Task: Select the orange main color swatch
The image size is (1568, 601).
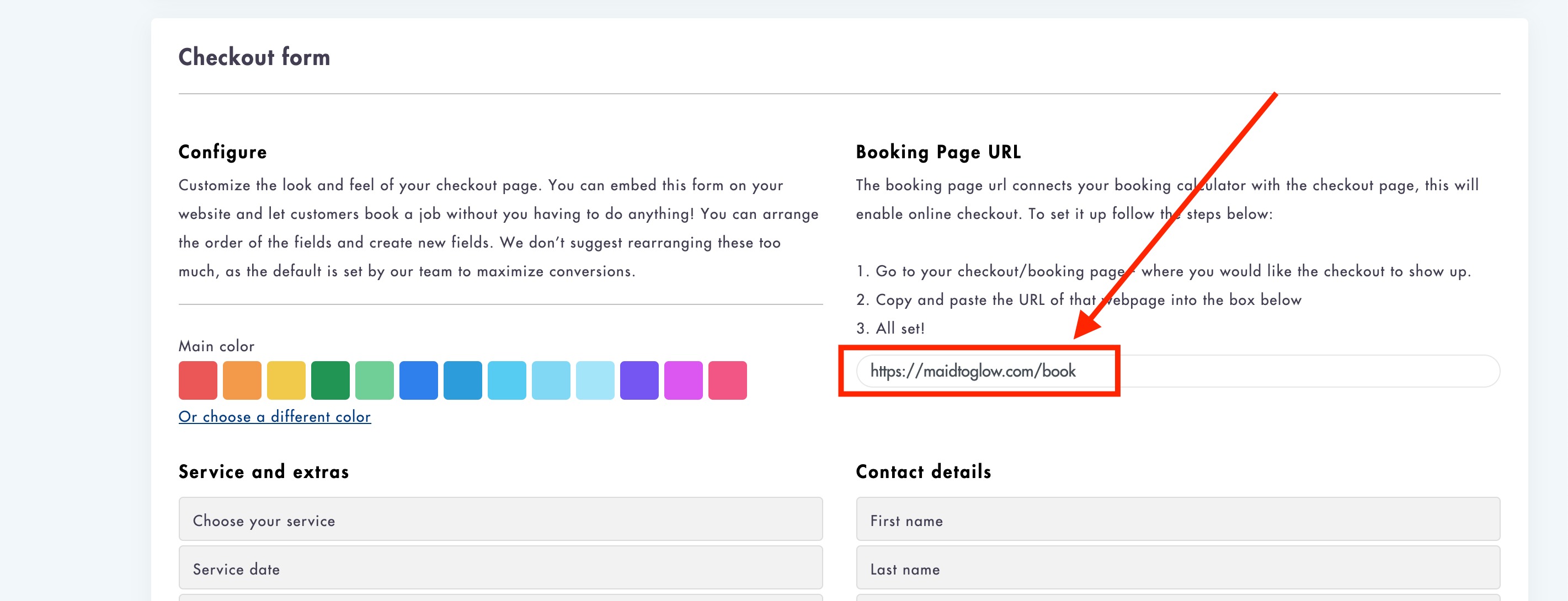Action: [242, 380]
